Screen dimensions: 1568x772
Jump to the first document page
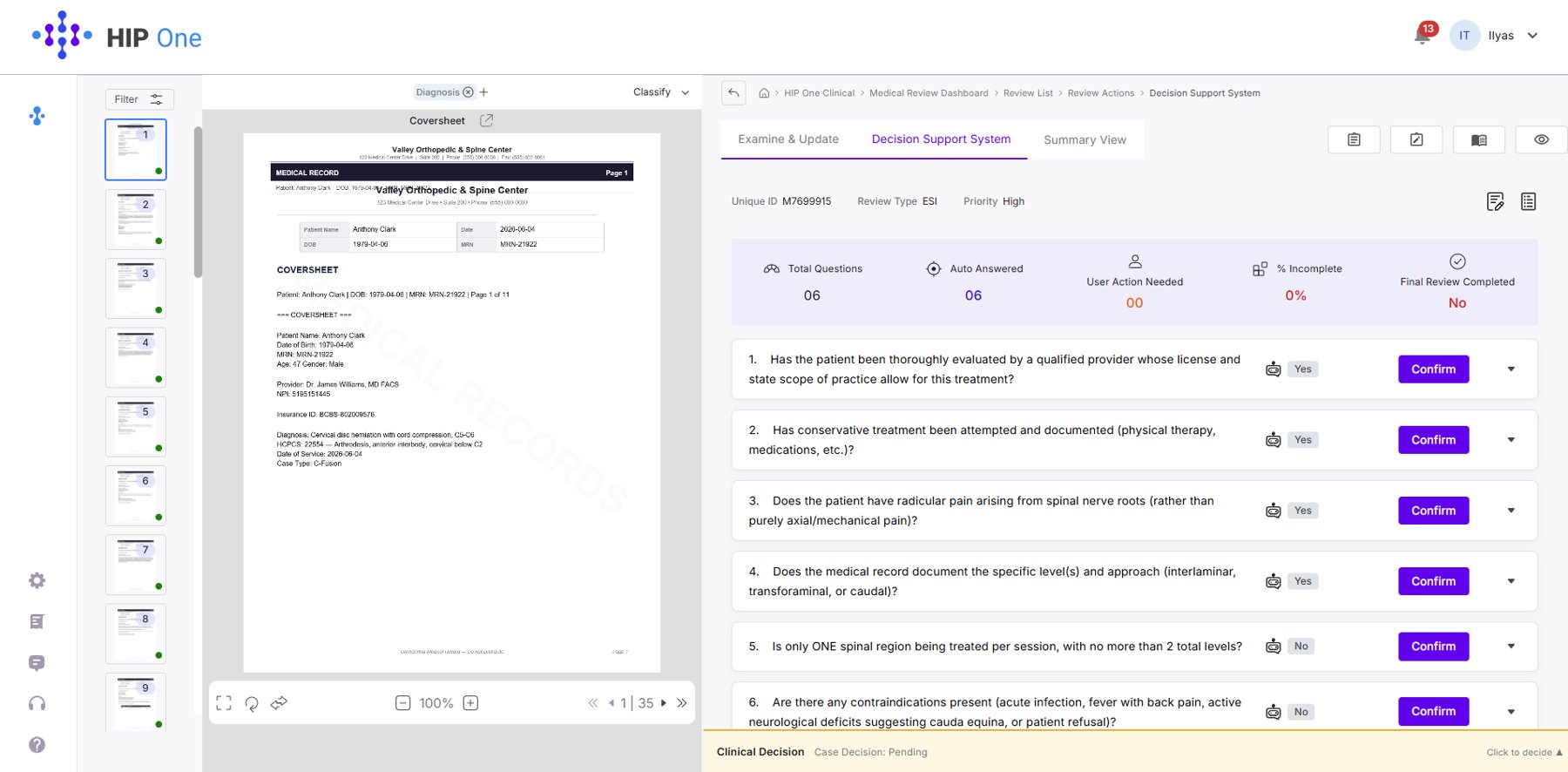[x=593, y=703]
